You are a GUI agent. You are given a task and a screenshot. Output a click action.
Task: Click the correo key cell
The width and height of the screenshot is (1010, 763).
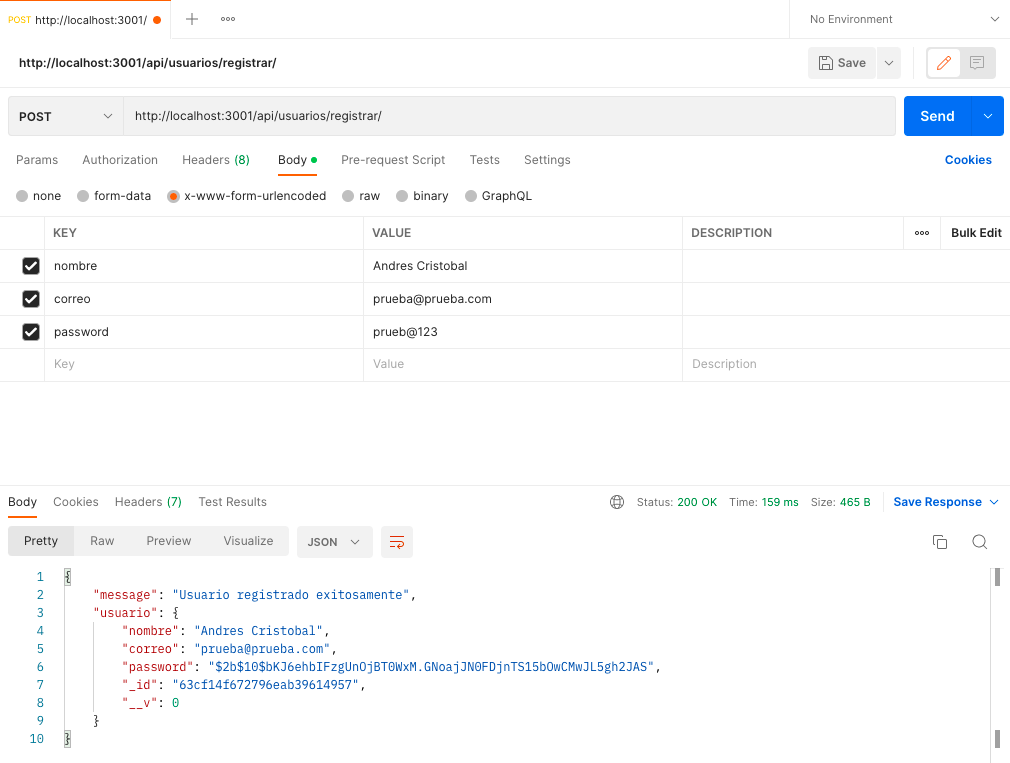click(204, 299)
